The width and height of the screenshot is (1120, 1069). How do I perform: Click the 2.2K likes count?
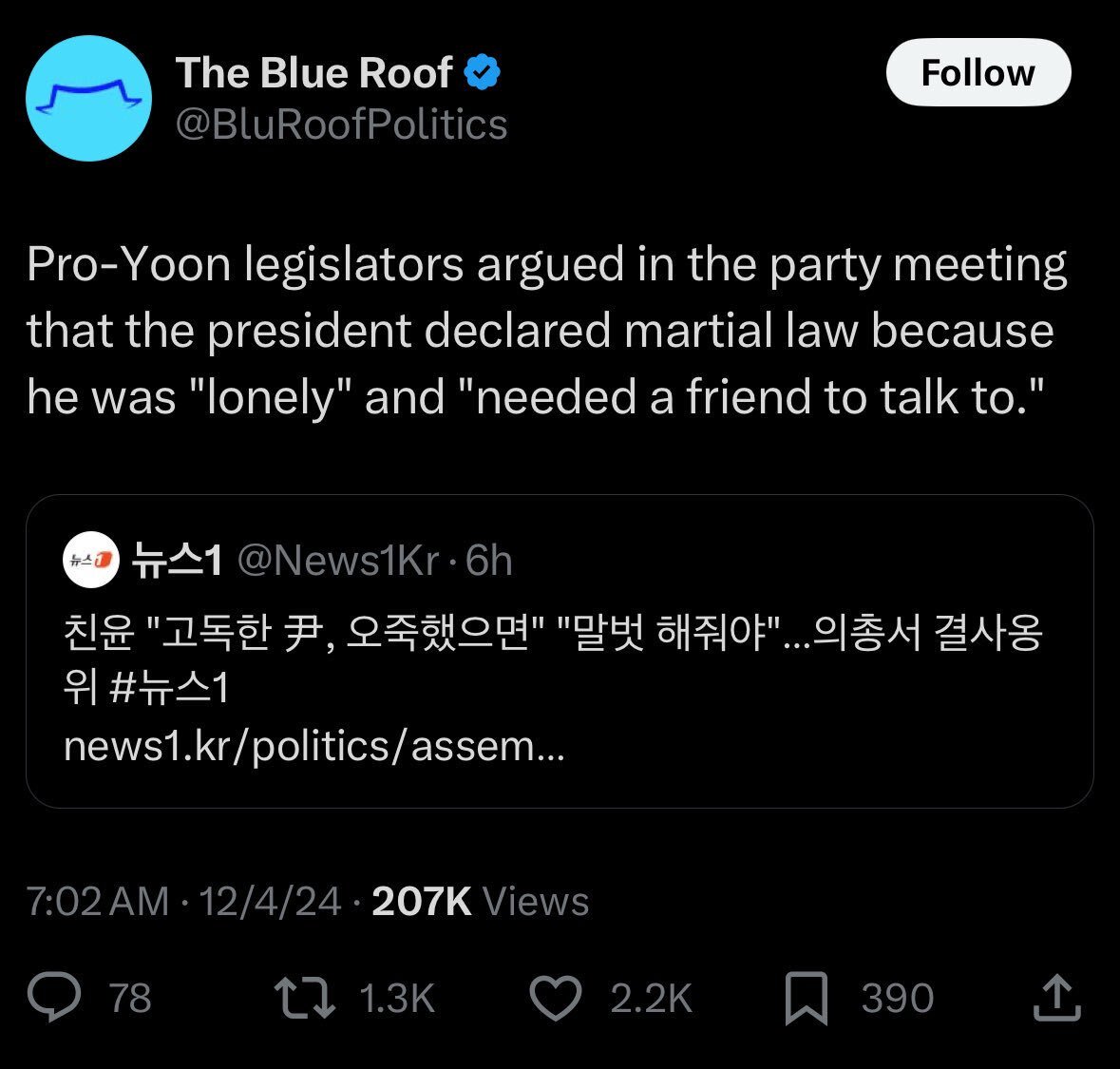coord(651,999)
